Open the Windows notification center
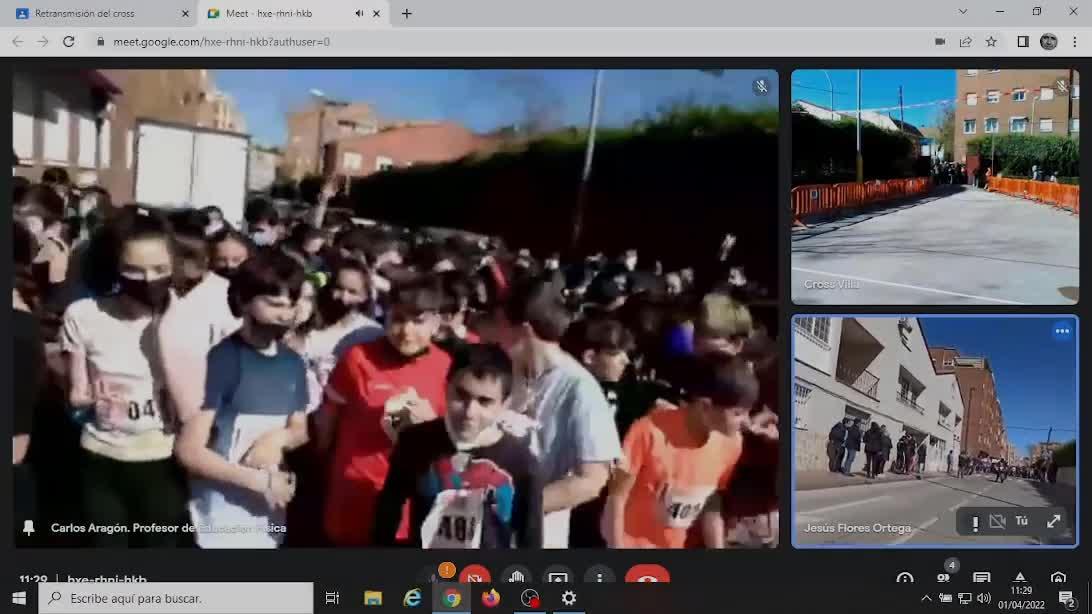This screenshot has height=614, width=1092. pyautogui.click(x=1068, y=598)
